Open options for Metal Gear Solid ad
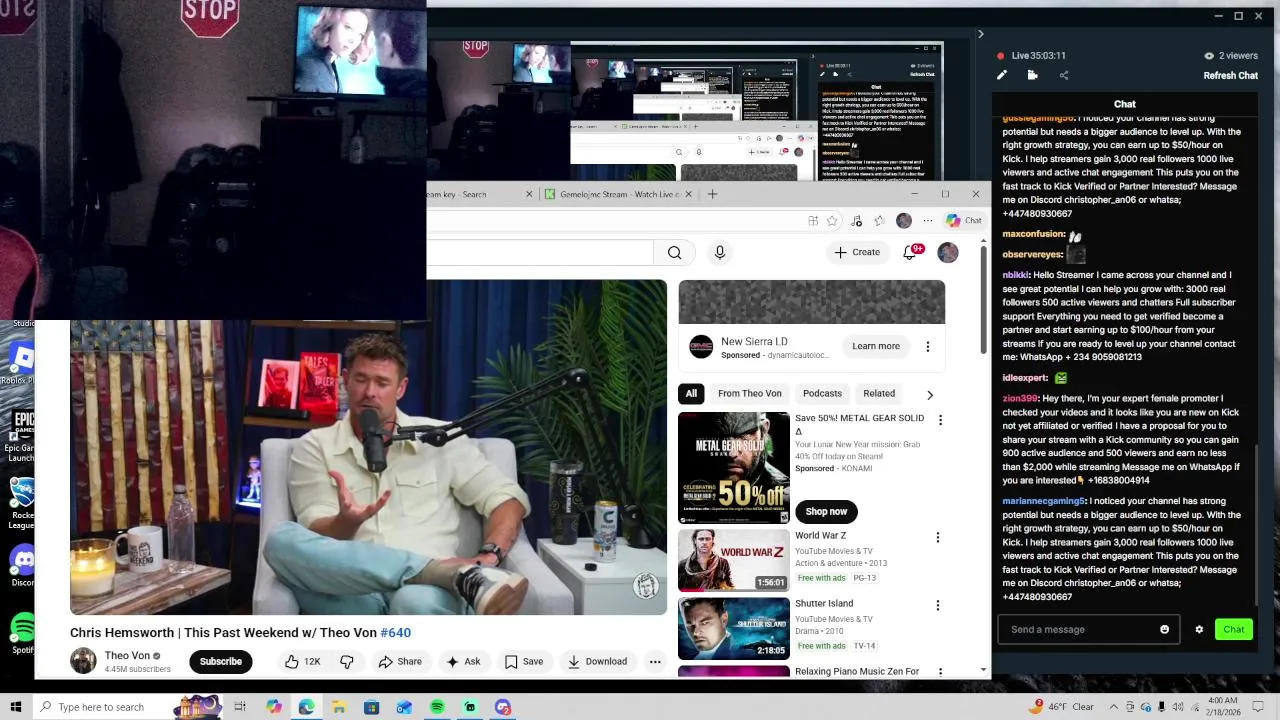The image size is (1280, 720). click(x=938, y=420)
